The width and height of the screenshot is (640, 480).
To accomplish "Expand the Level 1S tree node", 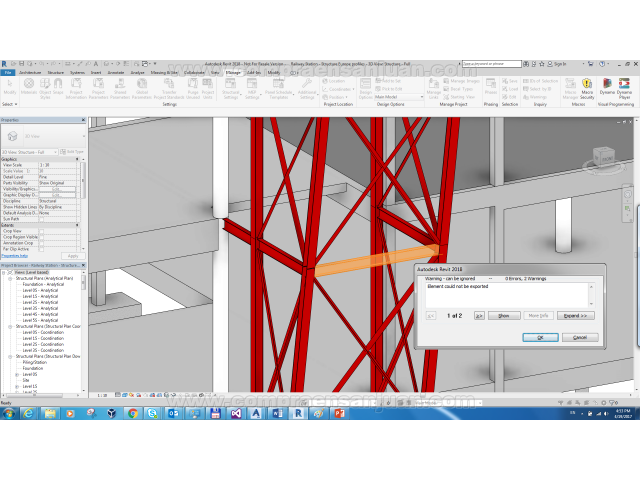I will 17,386.
